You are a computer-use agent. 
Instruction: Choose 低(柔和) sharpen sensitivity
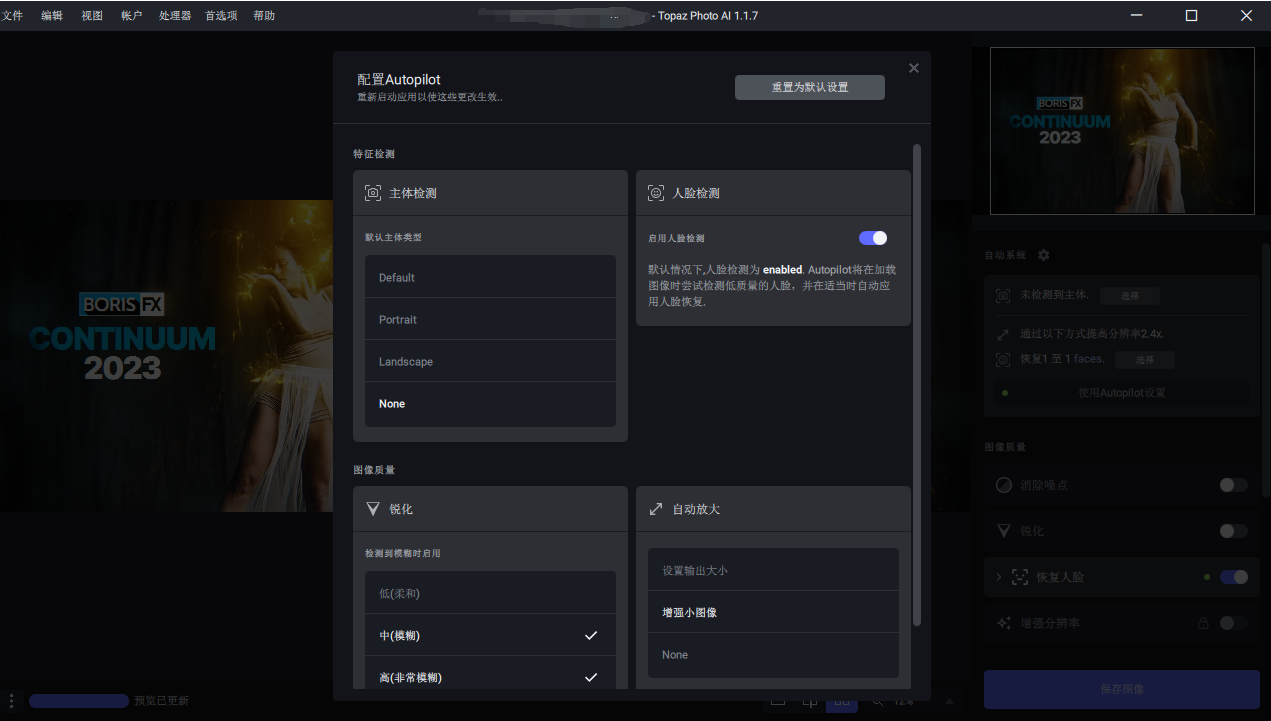pos(490,593)
